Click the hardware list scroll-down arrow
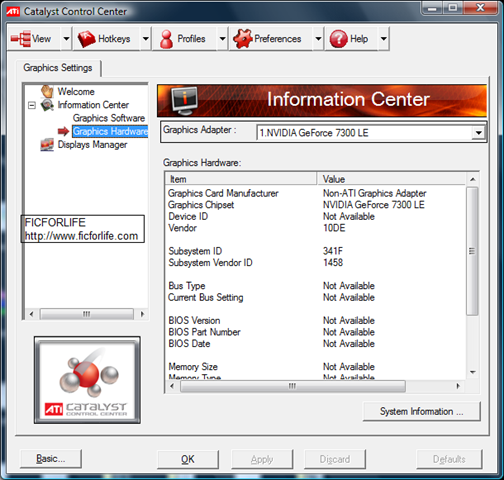Screen dimensions: 504x480 472,372
